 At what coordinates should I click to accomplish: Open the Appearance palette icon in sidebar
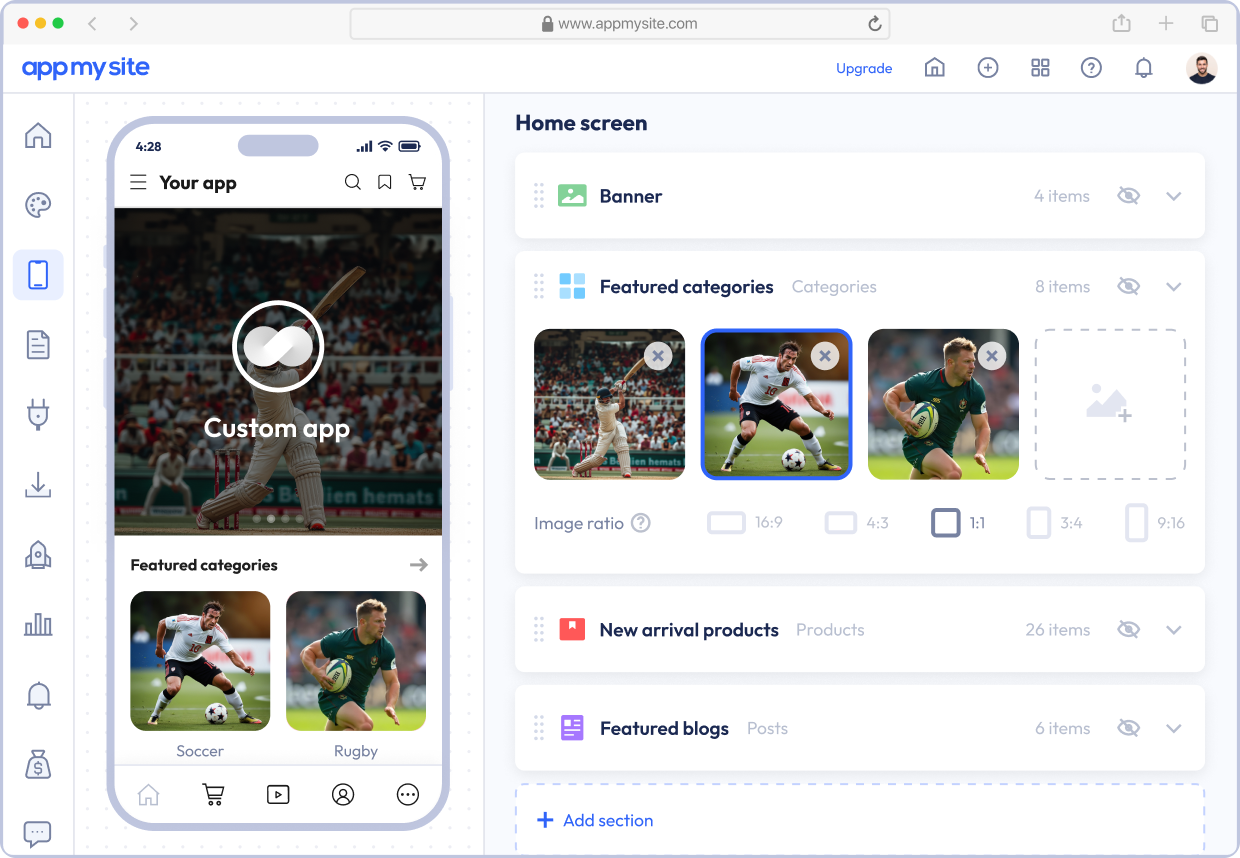coord(38,205)
